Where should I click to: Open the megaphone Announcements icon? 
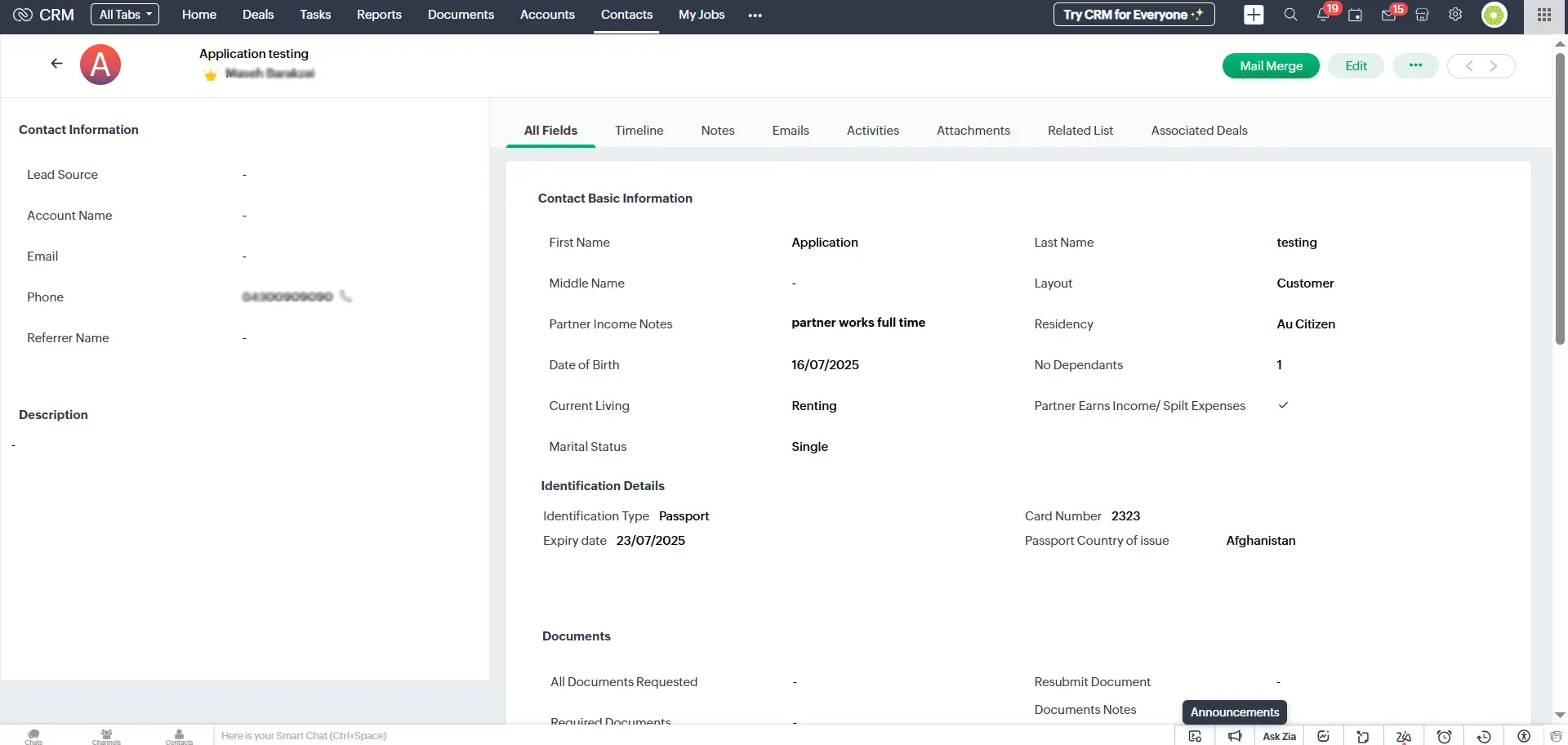click(x=1235, y=735)
